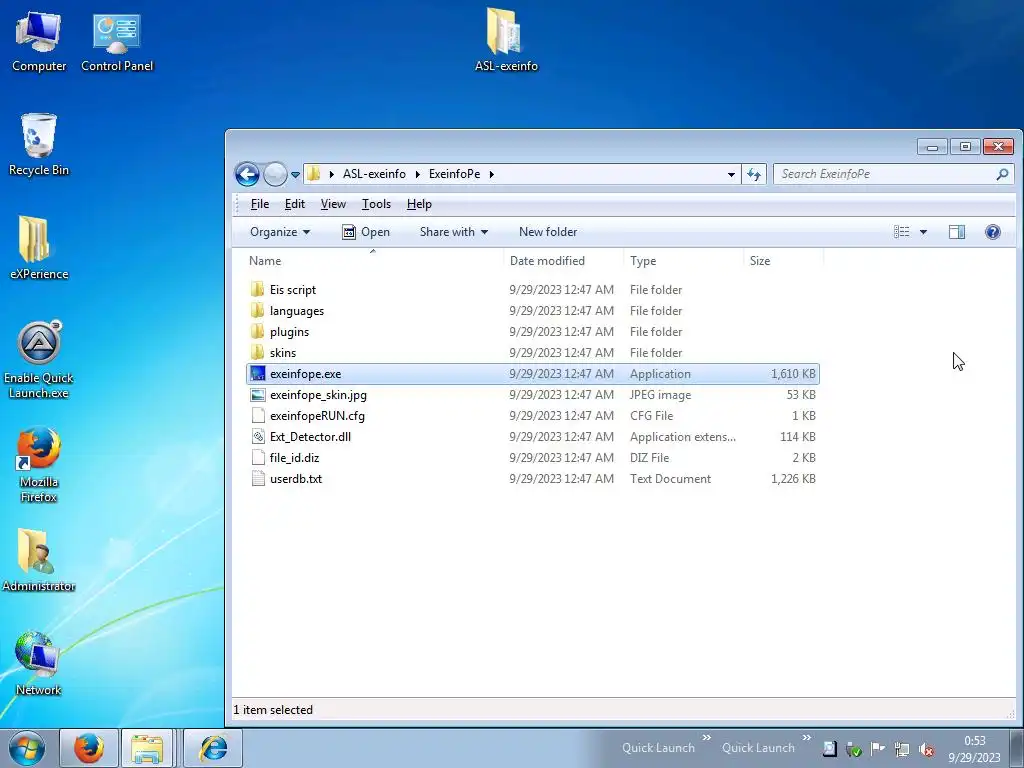The width and height of the screenshot is (1024, 768).
Task: Open the Computer desktop icon
Action: click(39, 40)
